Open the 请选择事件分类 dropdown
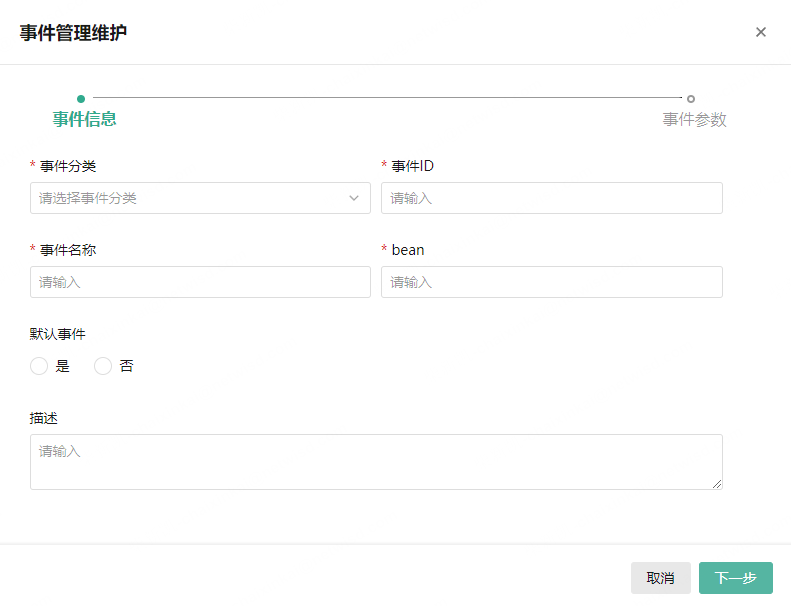 click(190, 198)
